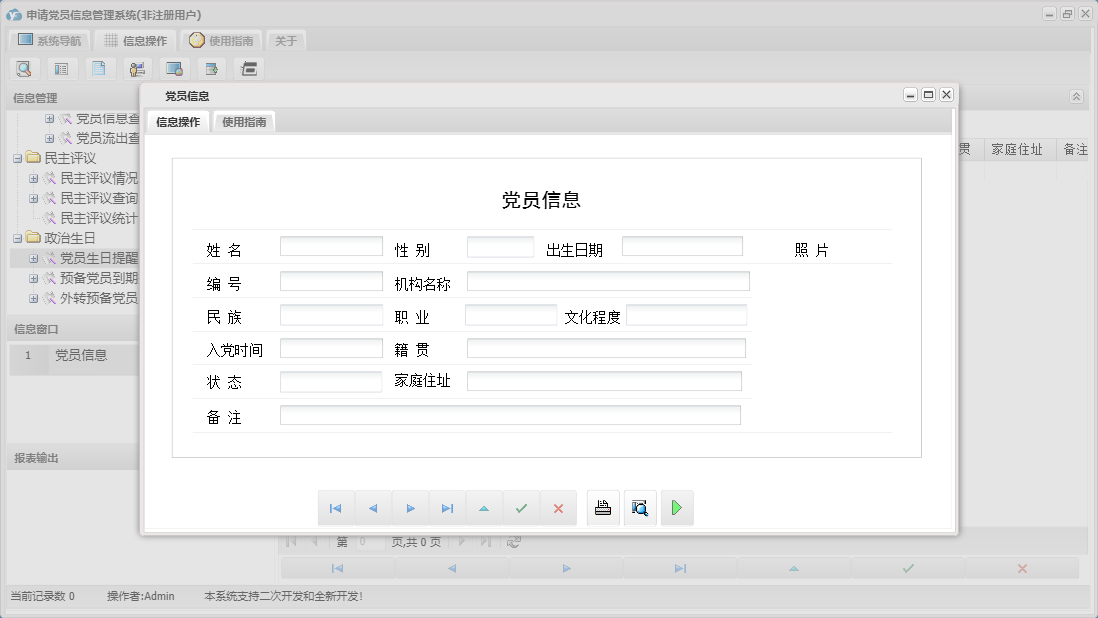Viewport: 1098px width, 618px height.
Task: Run the green execute arrow in the form
Action: click(x=676, y=507)
